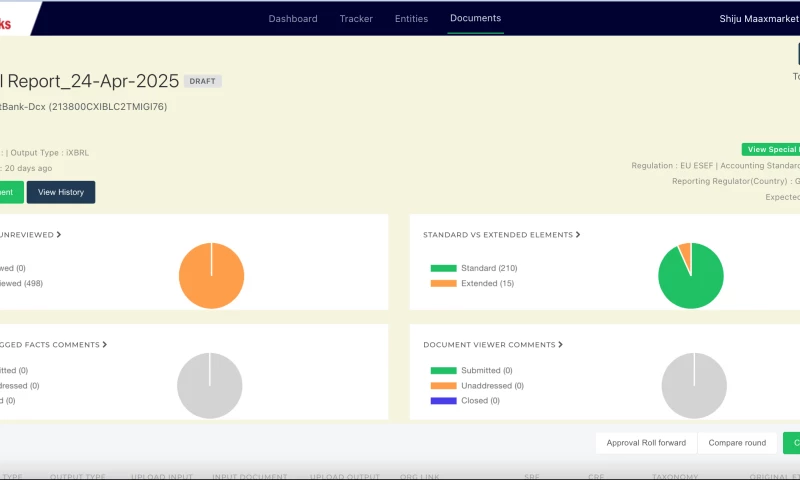Click the Standard vs Extended Elements heading
This screenshot has height=480, width=800.
click(498, 235)
